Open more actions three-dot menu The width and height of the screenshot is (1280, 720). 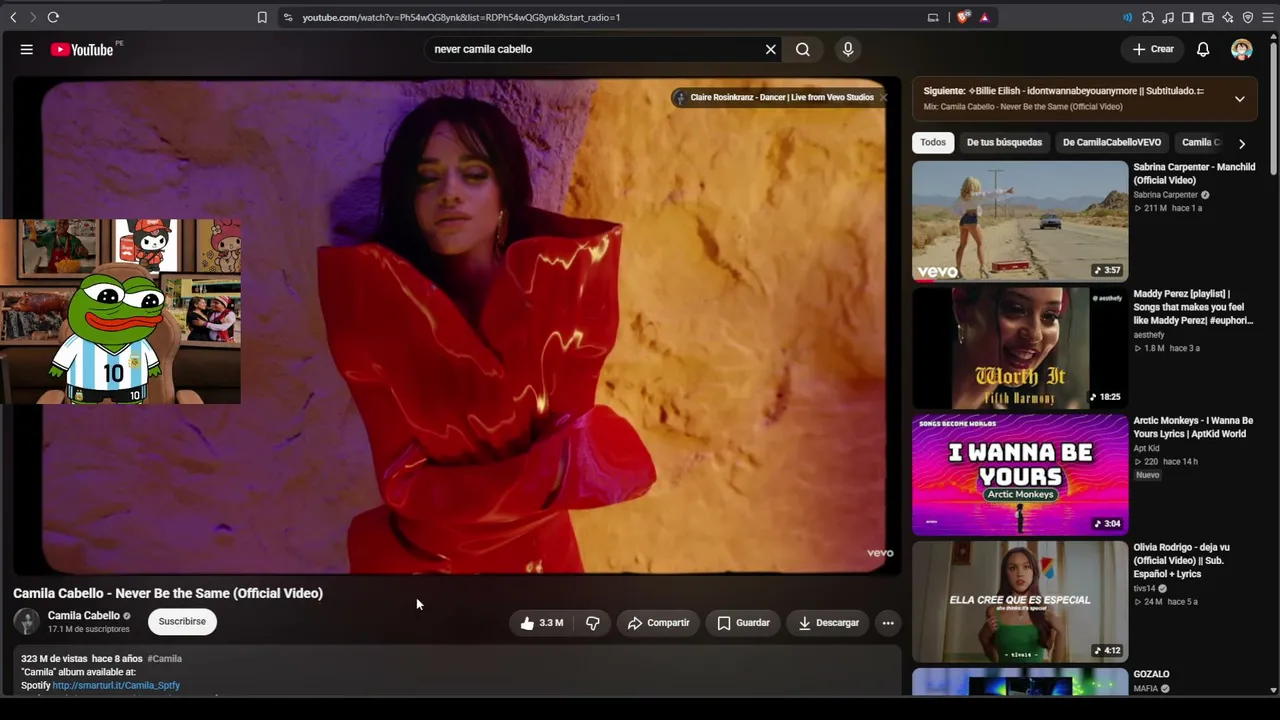(x=888, y=623)
